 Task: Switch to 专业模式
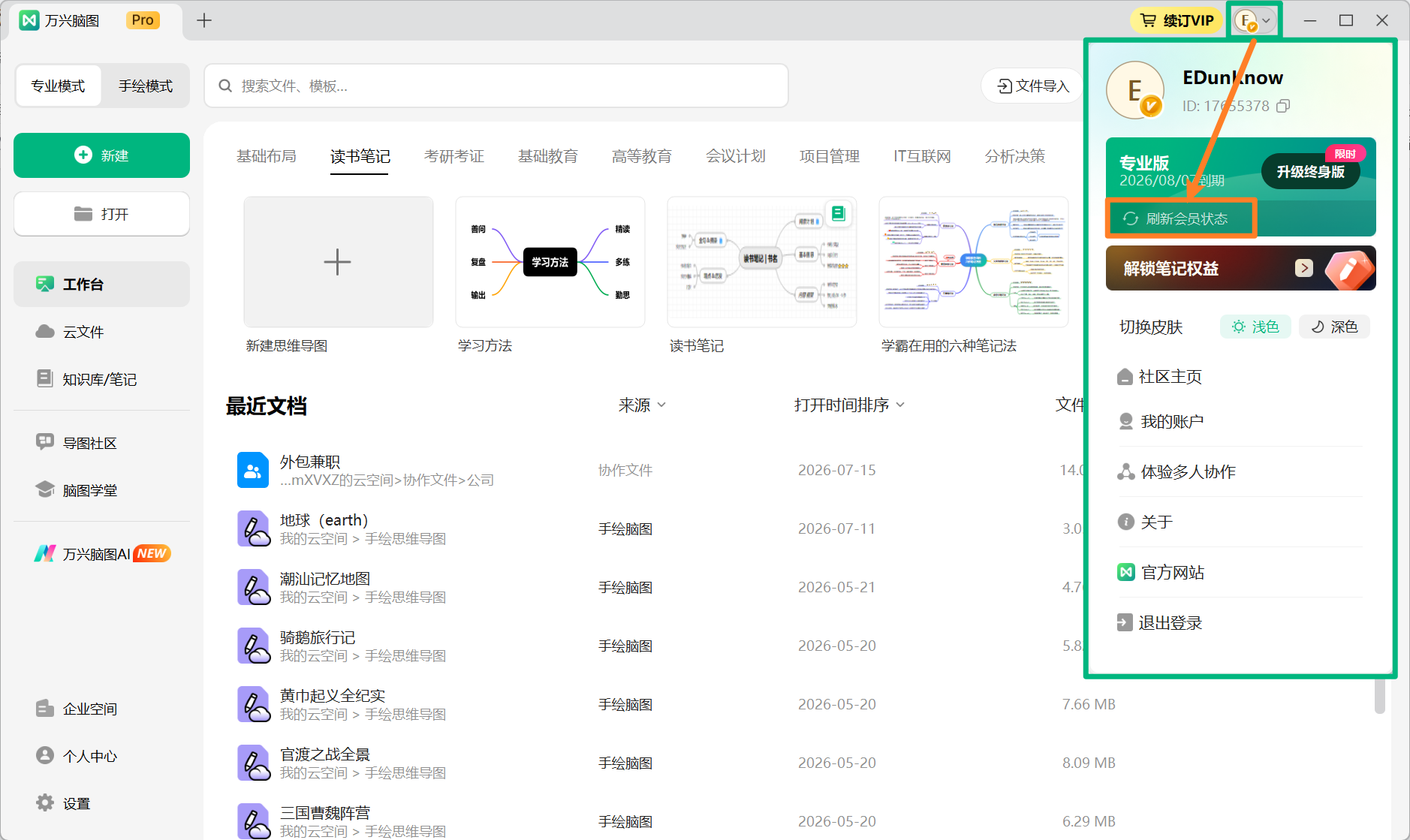click(x=59, y=86)
